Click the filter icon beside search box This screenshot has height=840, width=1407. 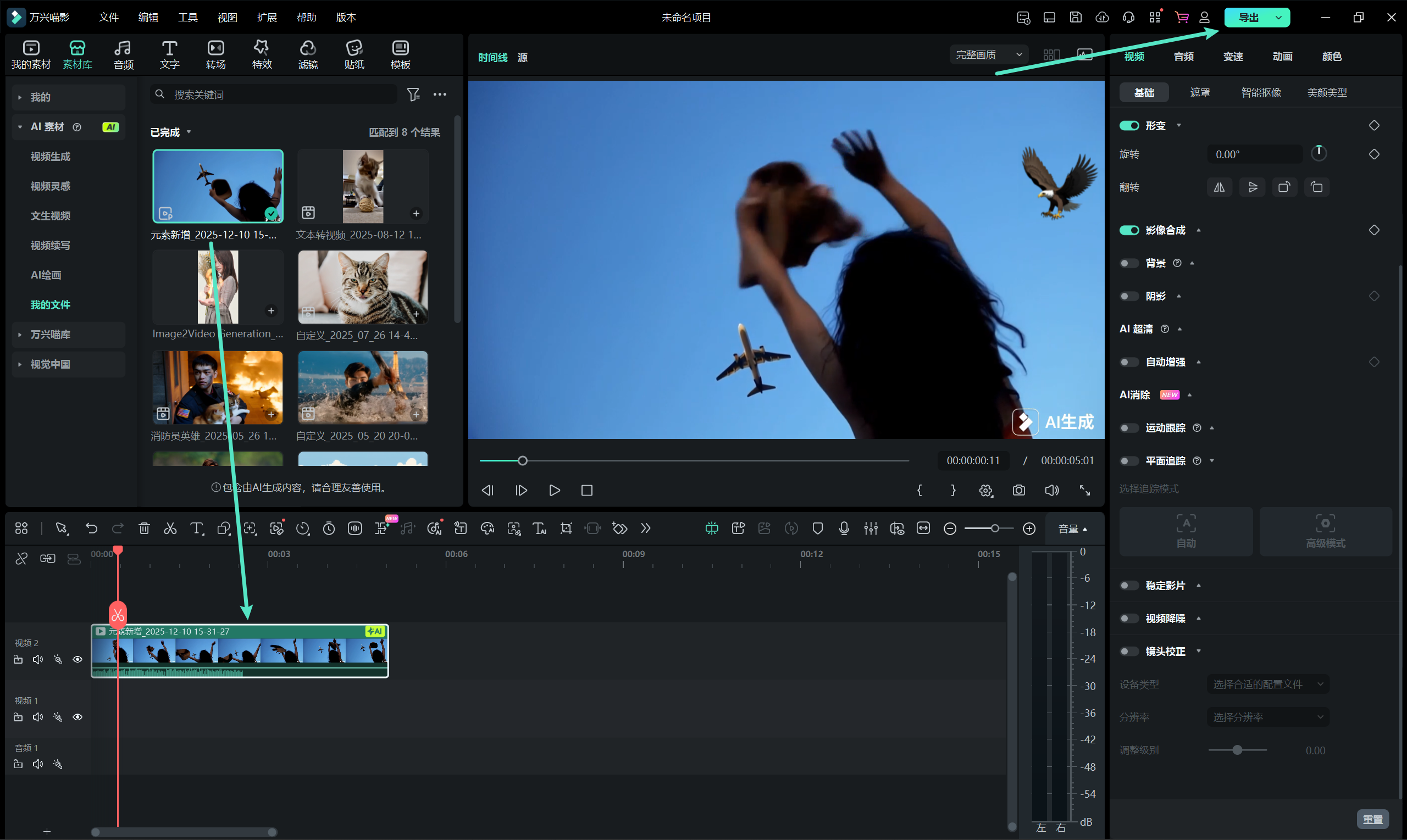(x=413, y=94)
